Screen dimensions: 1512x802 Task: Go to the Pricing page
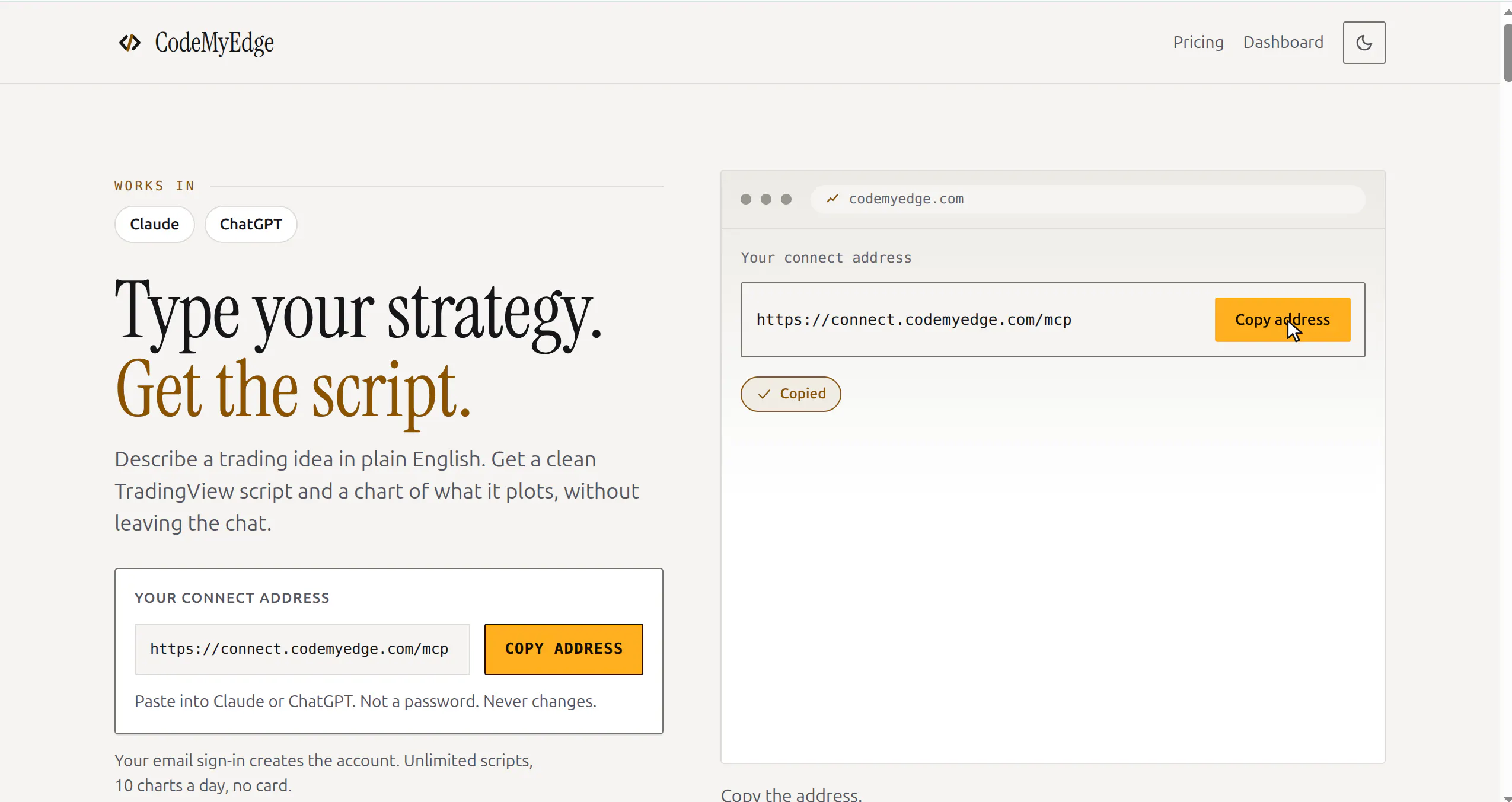tap(1198, 43)
